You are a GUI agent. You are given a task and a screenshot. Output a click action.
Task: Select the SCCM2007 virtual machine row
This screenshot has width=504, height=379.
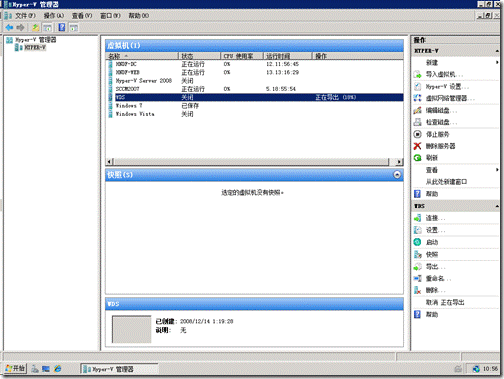(254, 89)
